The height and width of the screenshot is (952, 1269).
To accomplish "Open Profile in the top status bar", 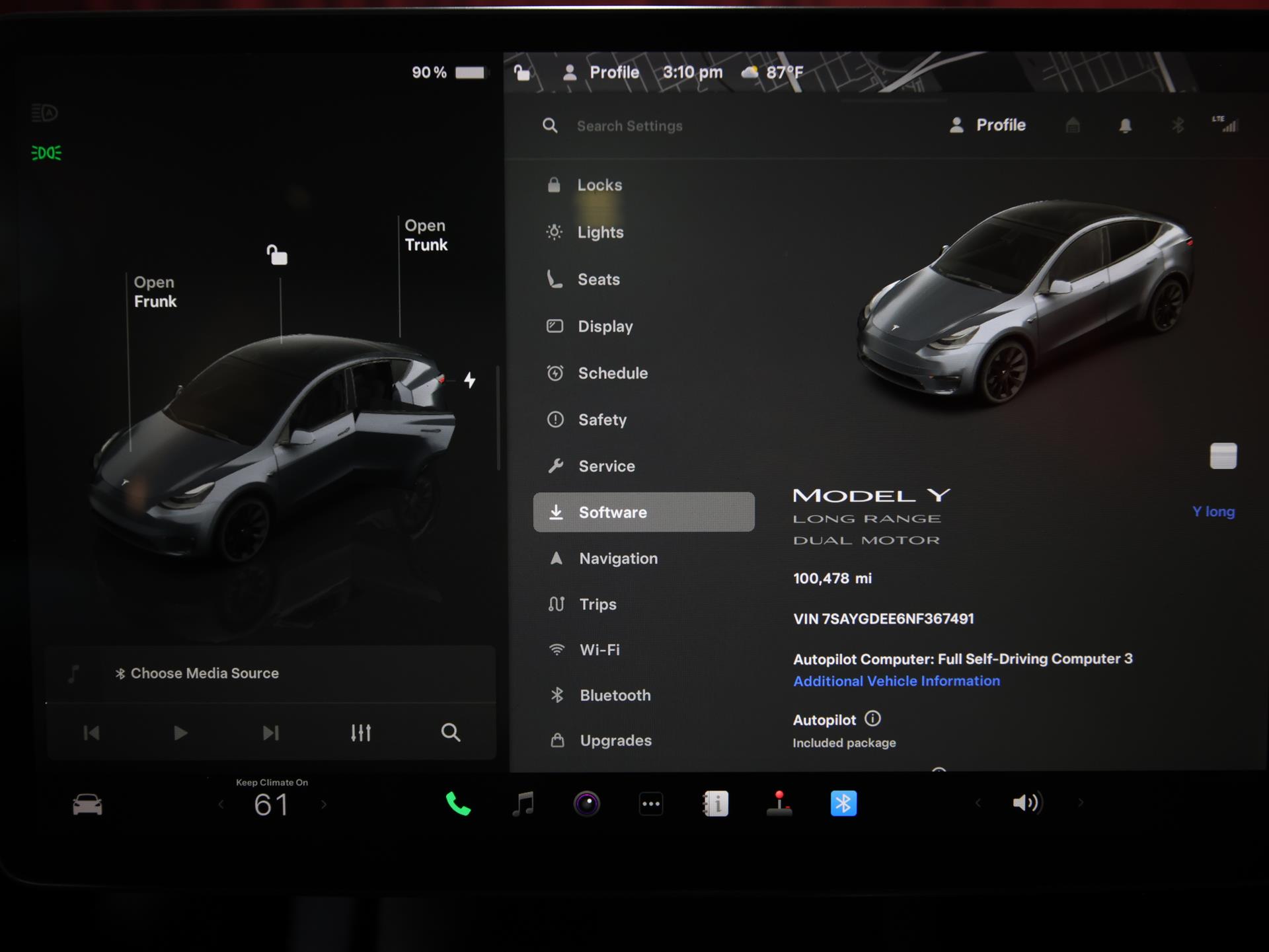I will pyautogui.click(x=601, y=72).
